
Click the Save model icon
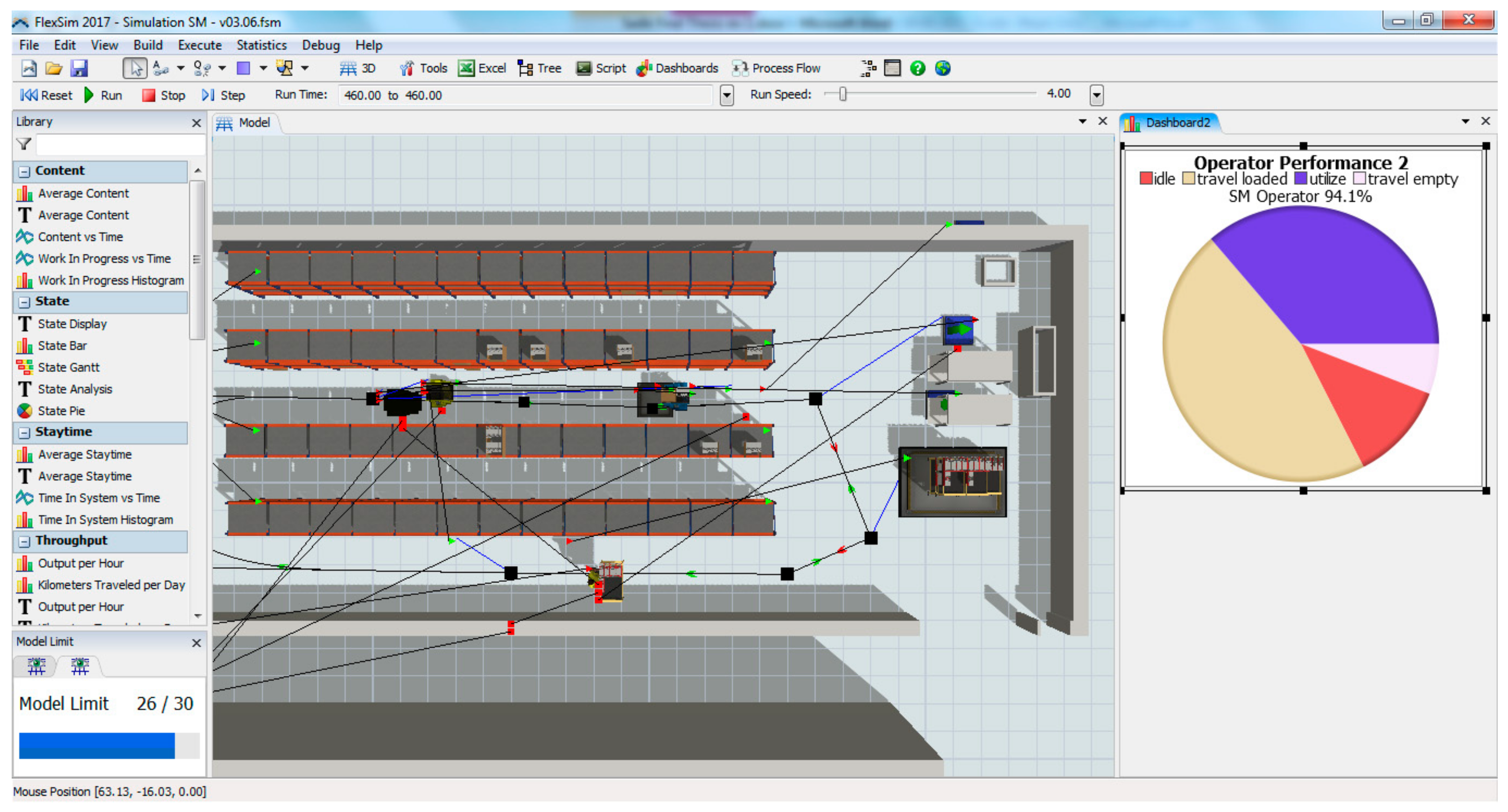point(79,69)
